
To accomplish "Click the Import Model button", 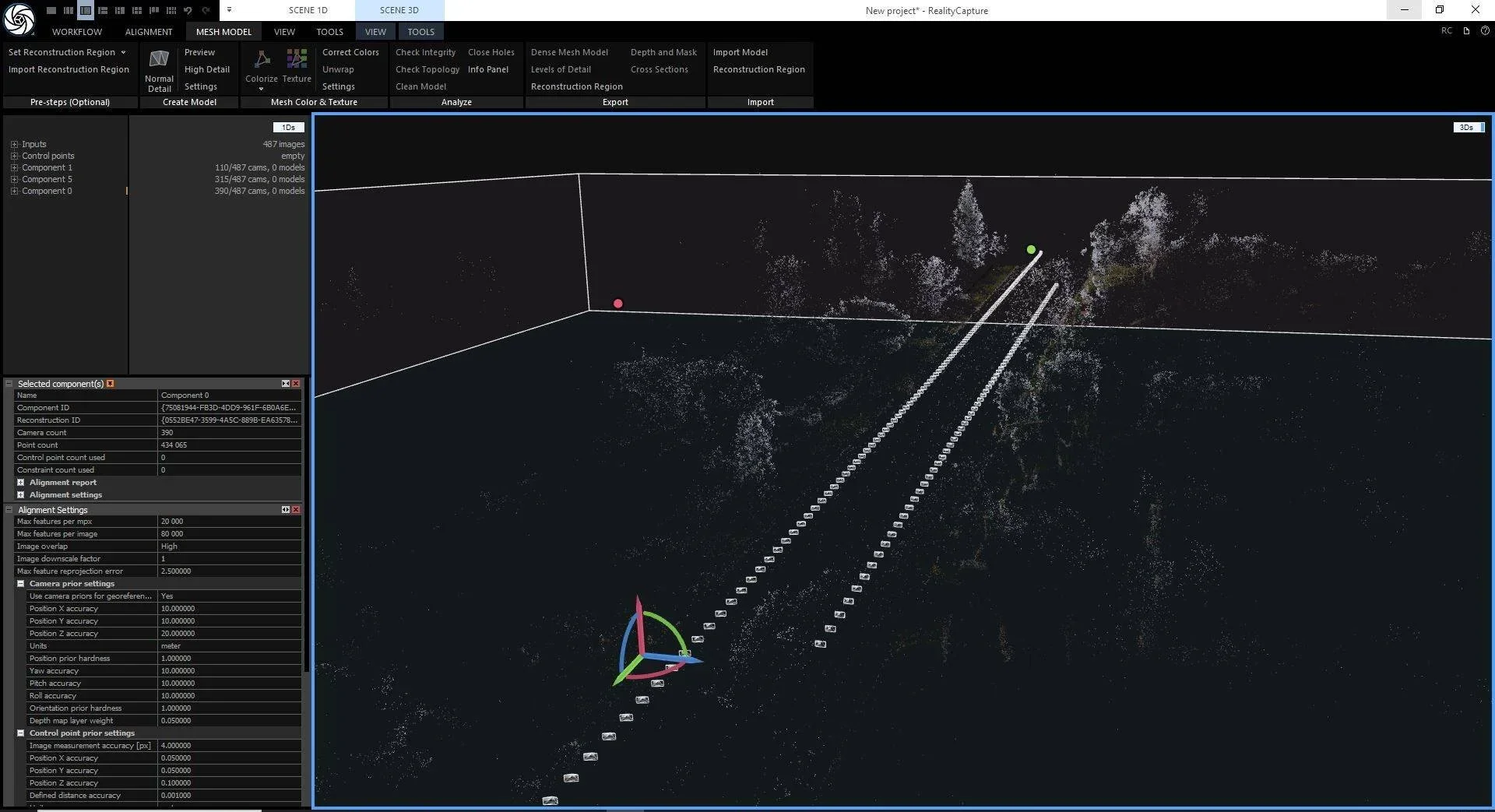I will tap(740, 52).
